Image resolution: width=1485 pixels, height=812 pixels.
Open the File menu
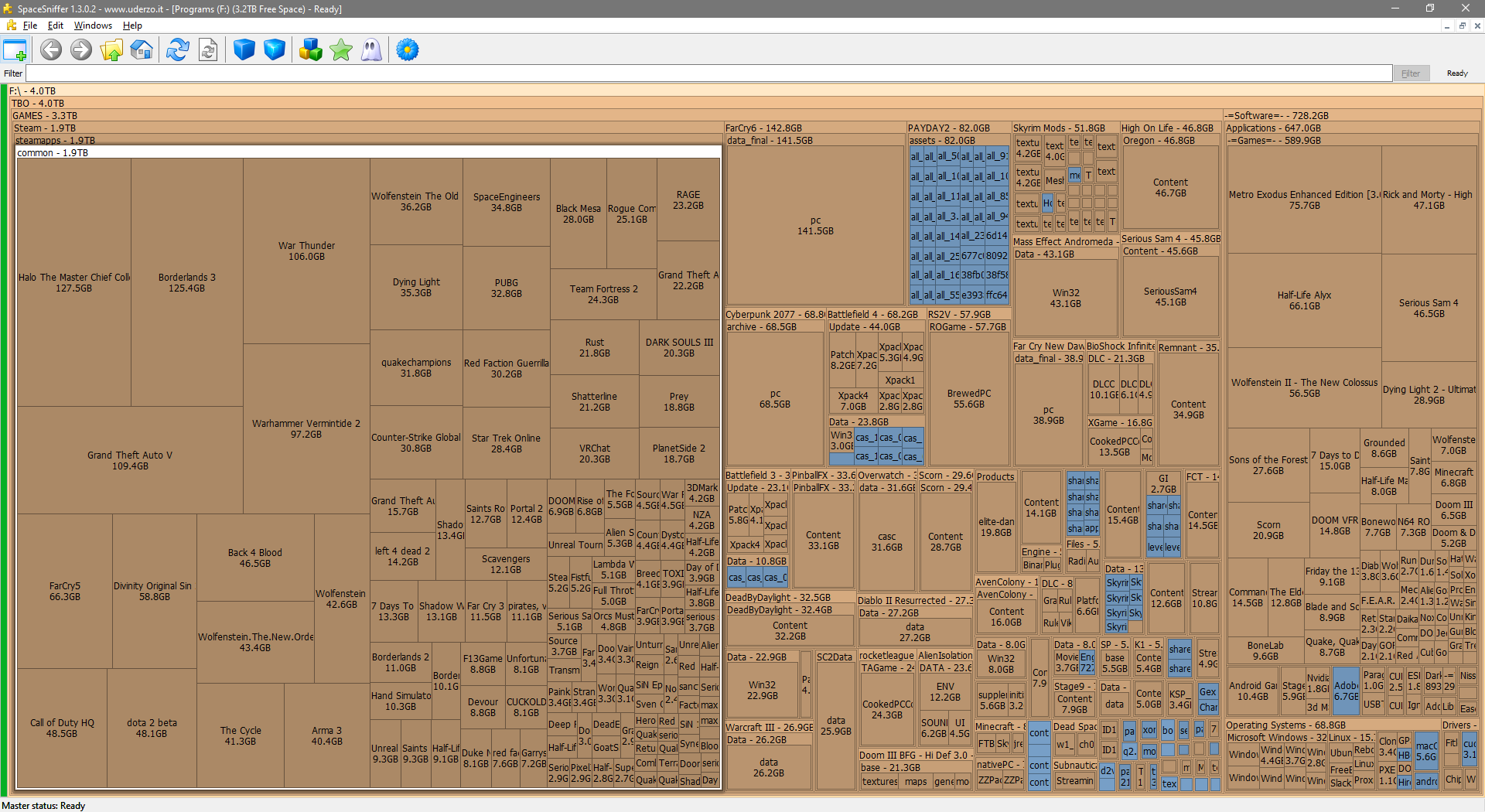coord(30,26)
